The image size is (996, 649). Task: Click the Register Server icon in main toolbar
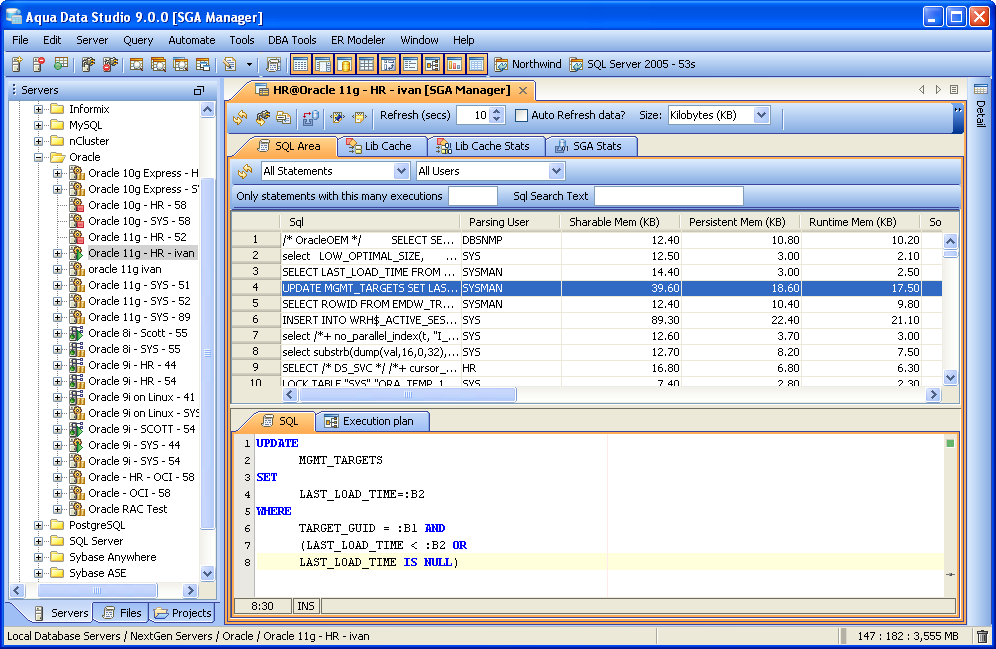(17, 64)
